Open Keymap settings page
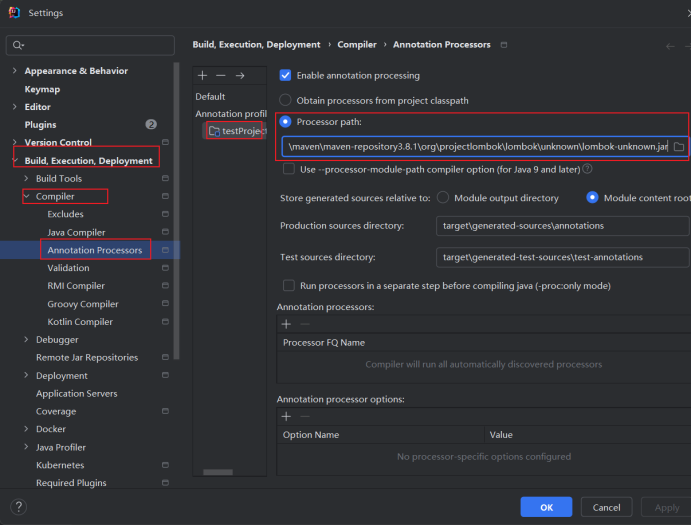 pos(42,89)
